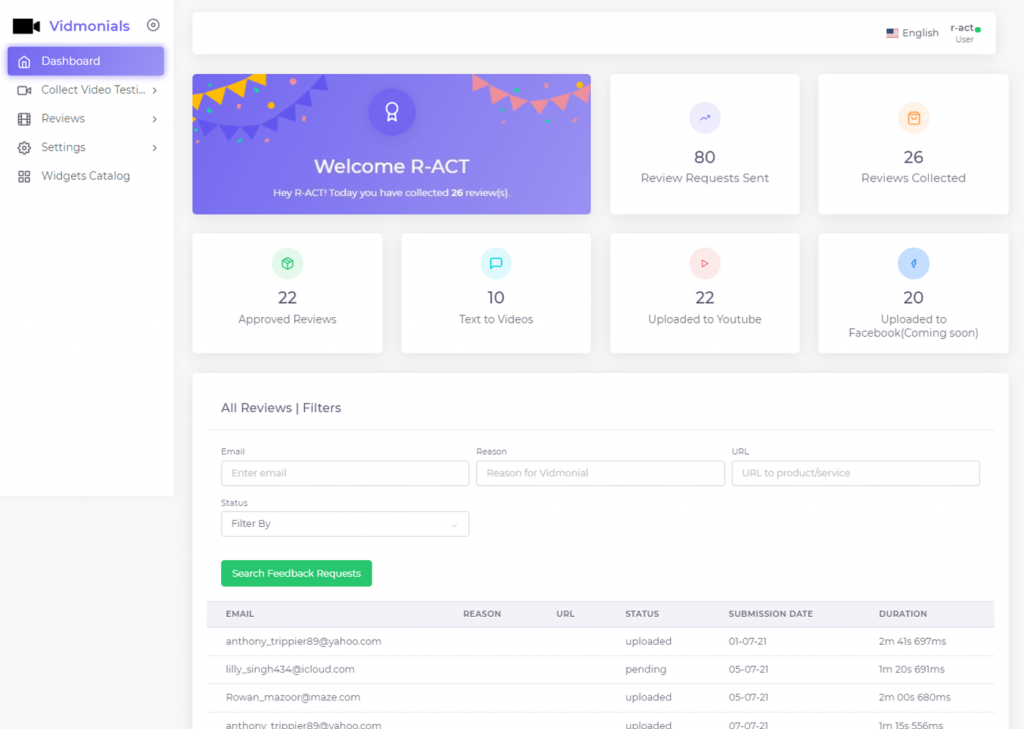Image resolution: width=1024 pixels, height=729 pixels.
Task: Select the Text to Videos card label
Action: tap(496, 319)
